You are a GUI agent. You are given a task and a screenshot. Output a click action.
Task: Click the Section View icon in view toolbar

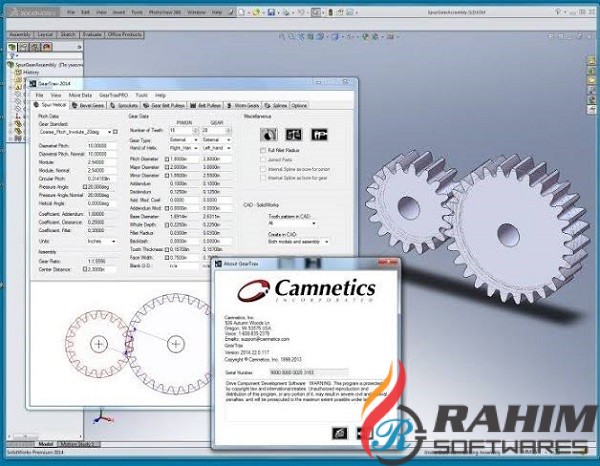(x=311, y=37)
